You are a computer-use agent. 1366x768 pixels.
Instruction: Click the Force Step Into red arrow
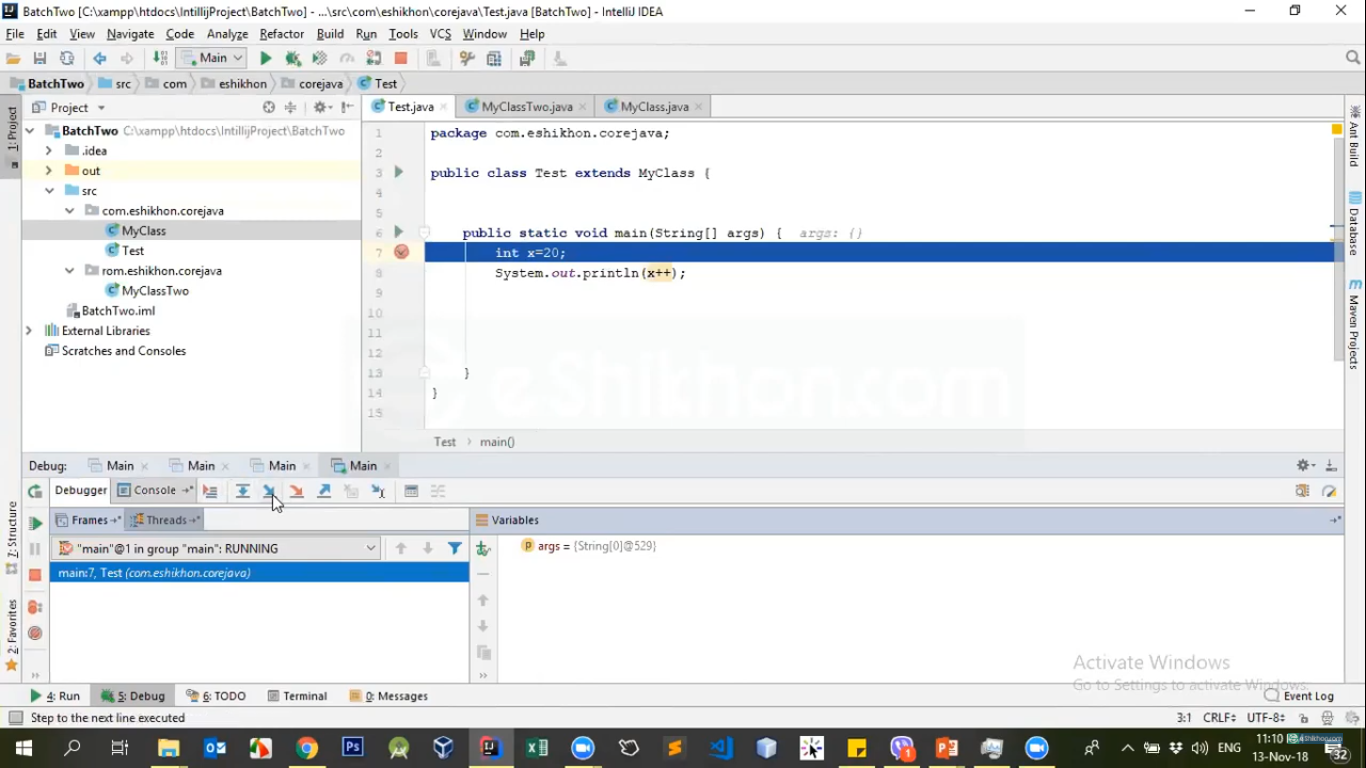coord(297,491)
